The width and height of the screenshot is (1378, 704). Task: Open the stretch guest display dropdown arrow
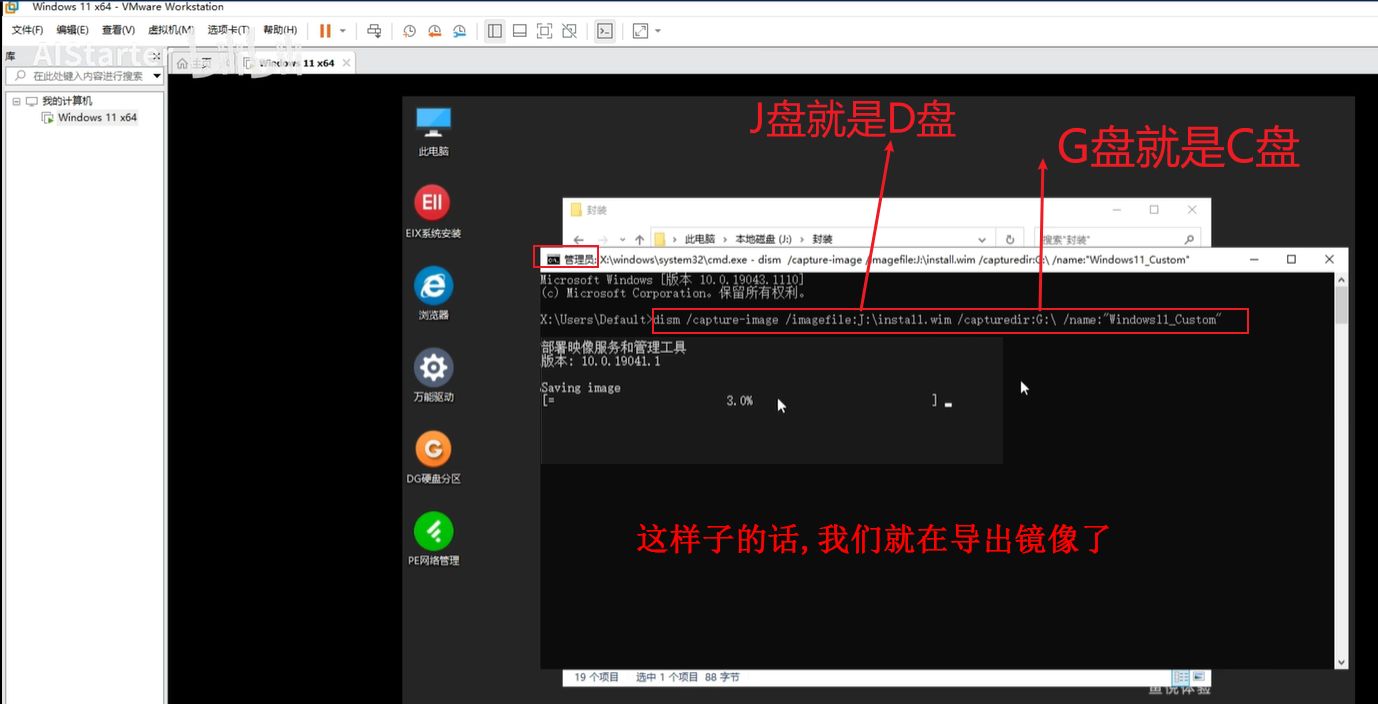pyautogui.click(x=658, y=31)
